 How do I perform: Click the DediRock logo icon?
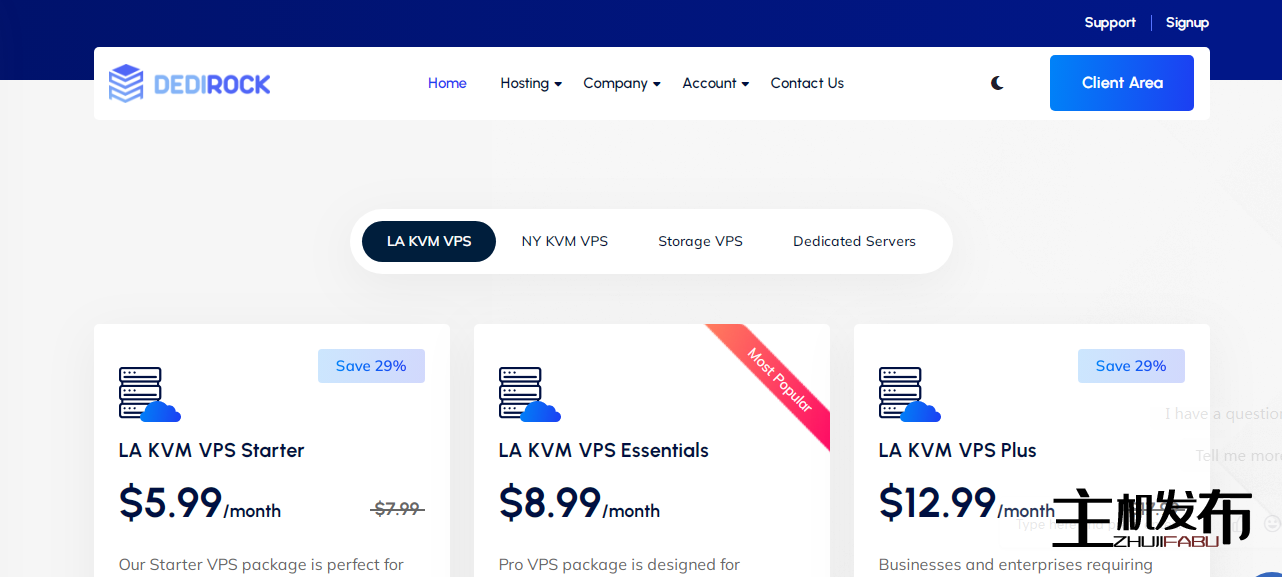(x=126, y=83)
